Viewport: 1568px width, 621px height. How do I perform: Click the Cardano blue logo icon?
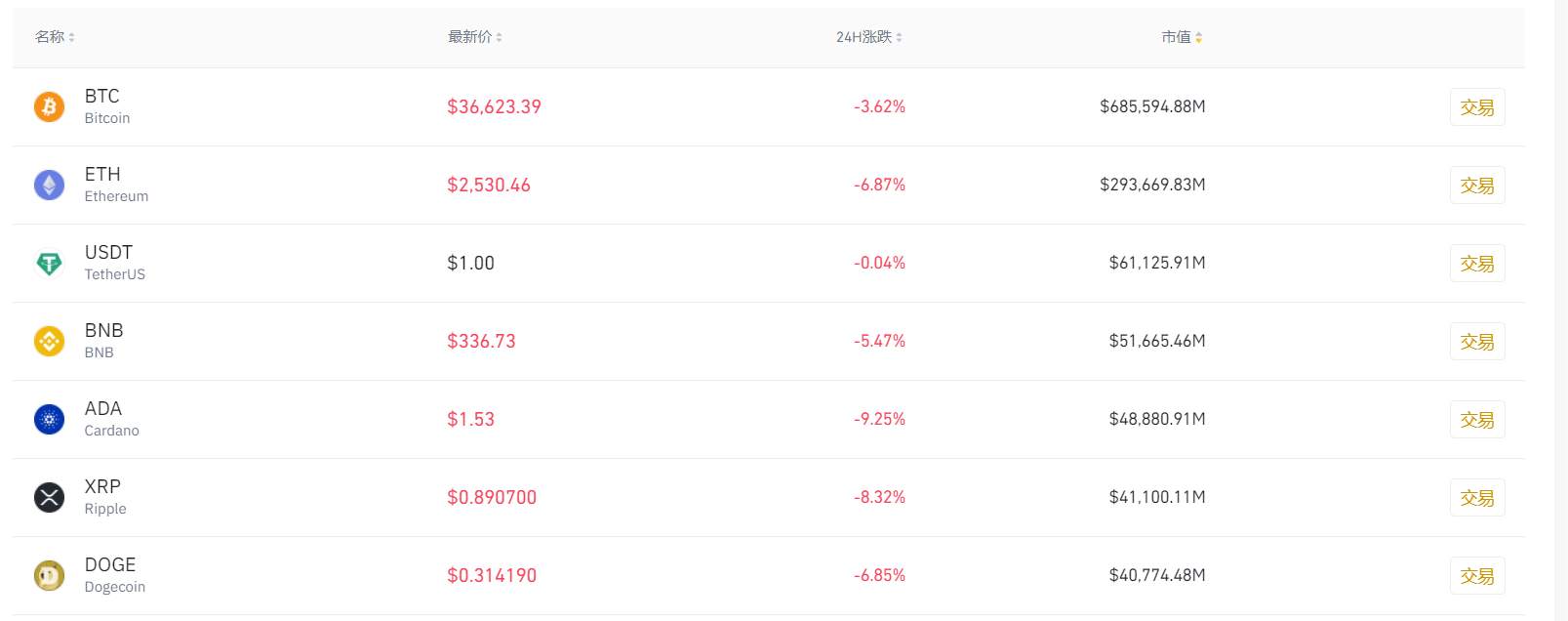[x=49, y=419]
